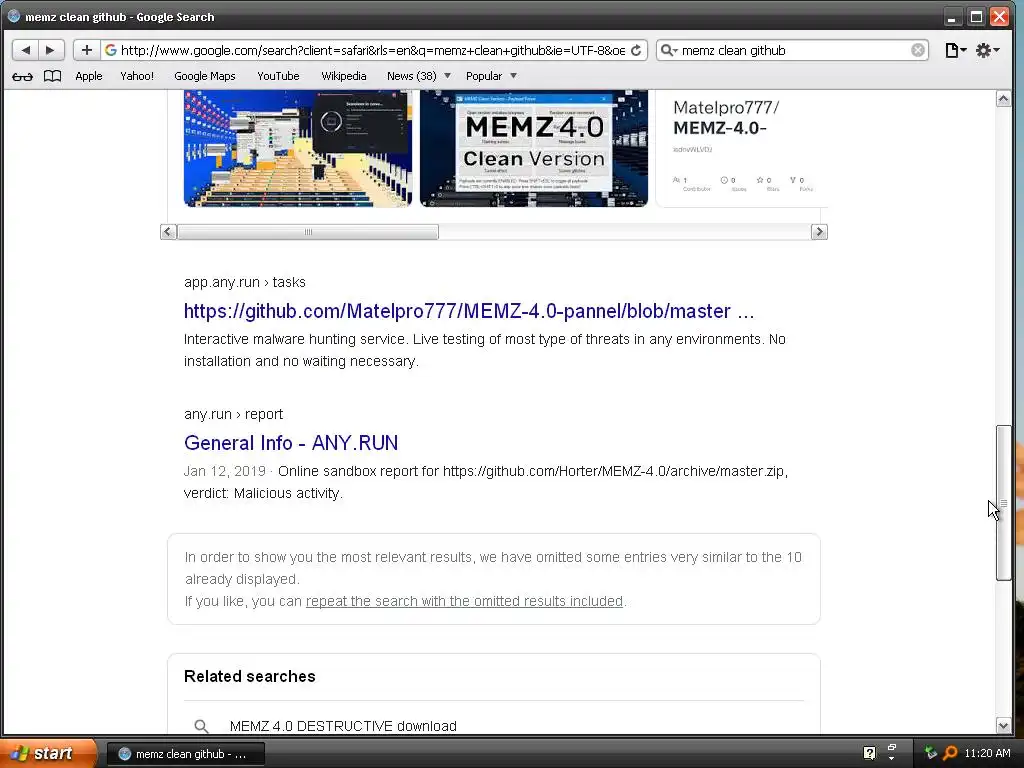This screenshot has height=768, width=1024.
Task: Open the gear settings menu
Action: (x=987, y=50)
